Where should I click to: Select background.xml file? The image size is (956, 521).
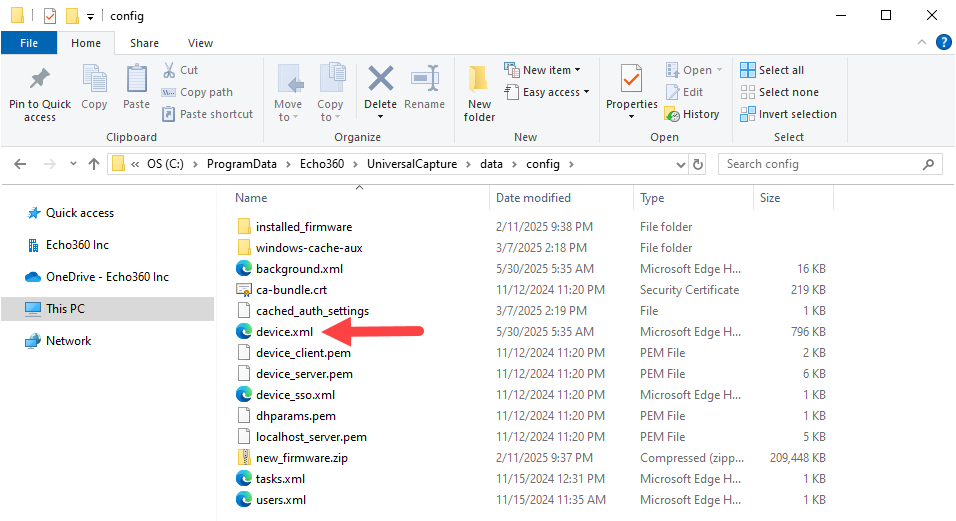[299, 269]
